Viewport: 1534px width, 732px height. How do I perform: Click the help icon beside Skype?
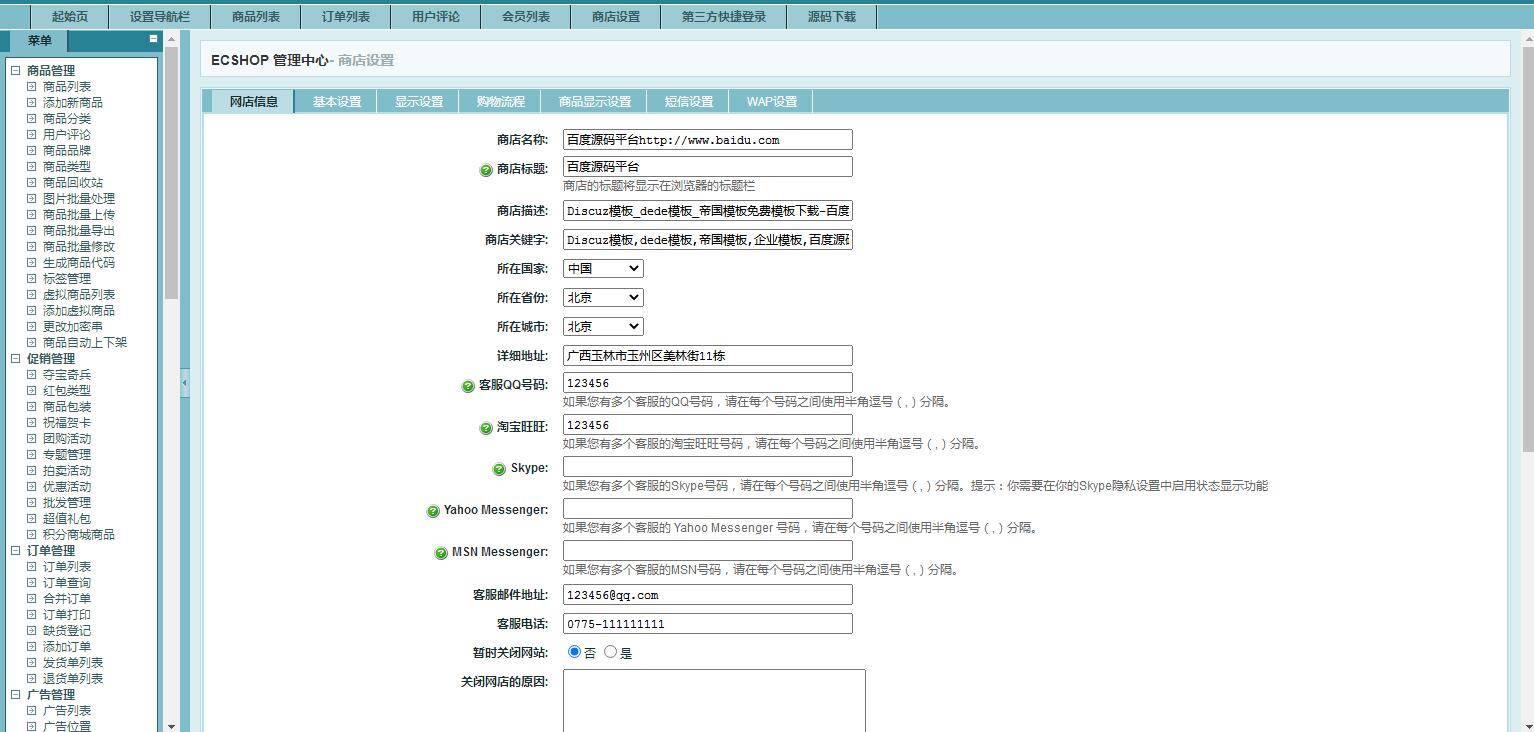(x=499, y=468)
